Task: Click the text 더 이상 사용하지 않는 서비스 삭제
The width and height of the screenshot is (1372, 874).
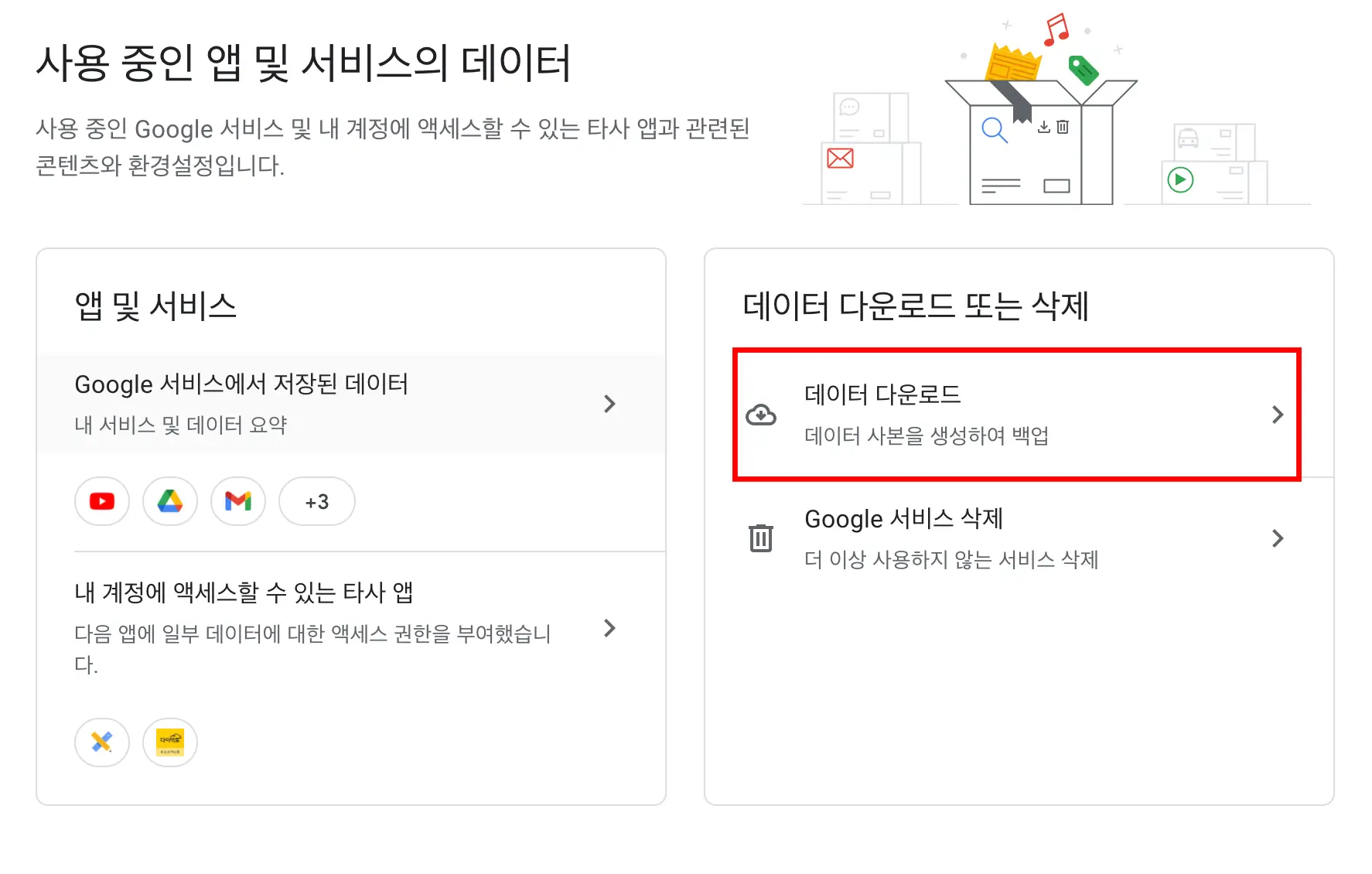Action: click(951, 559)
